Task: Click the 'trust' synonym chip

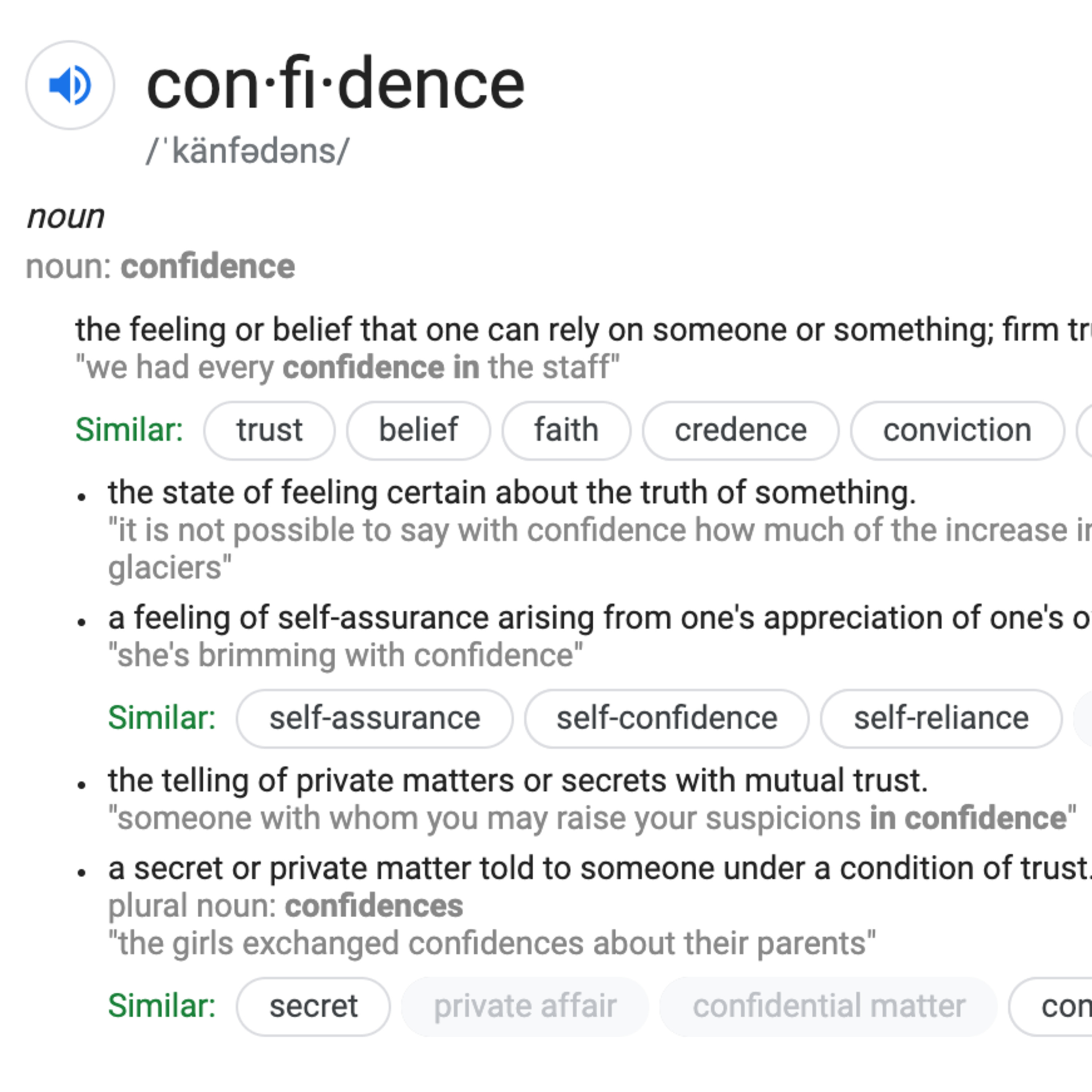Action: pyautogui.click(x=269, y=430)
